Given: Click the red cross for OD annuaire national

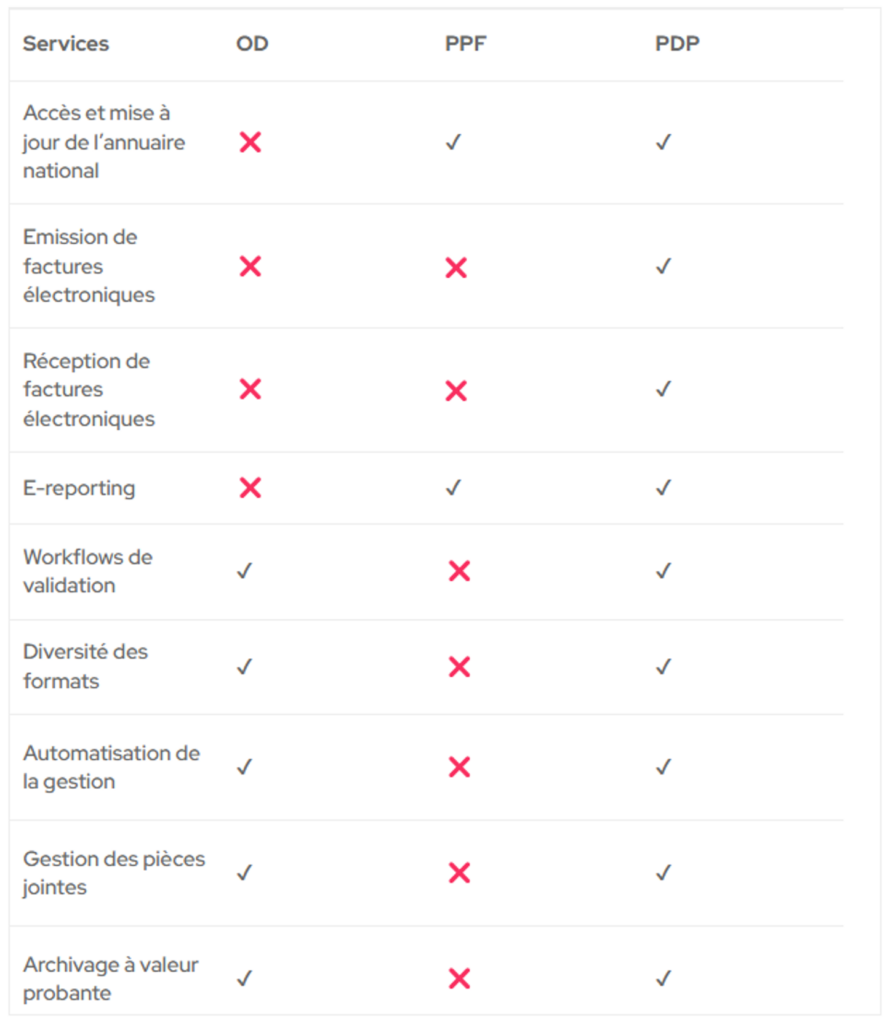Looking at the screenshot, I should pos(250,142).
